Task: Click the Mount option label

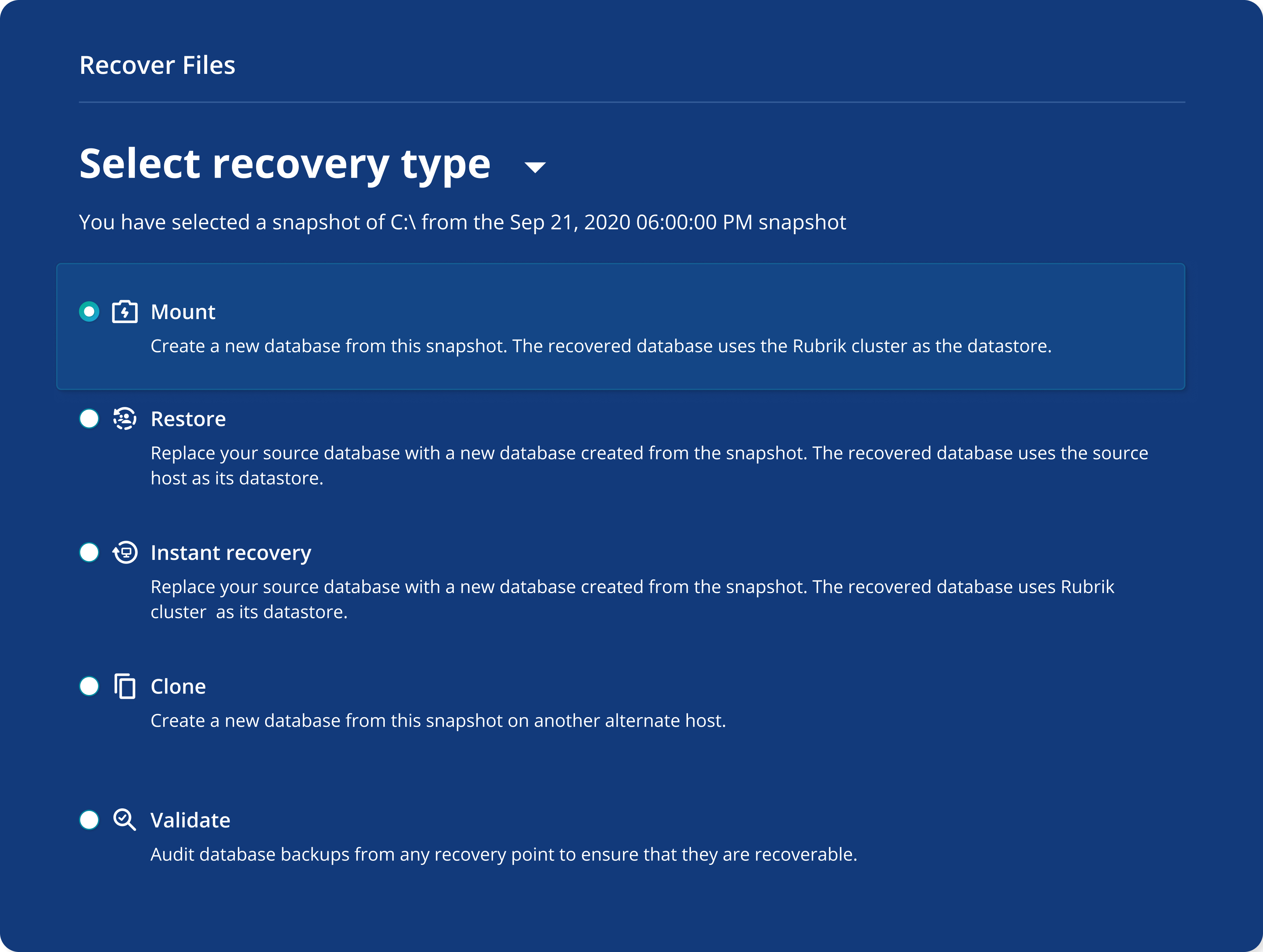Action: pos(183,312)
